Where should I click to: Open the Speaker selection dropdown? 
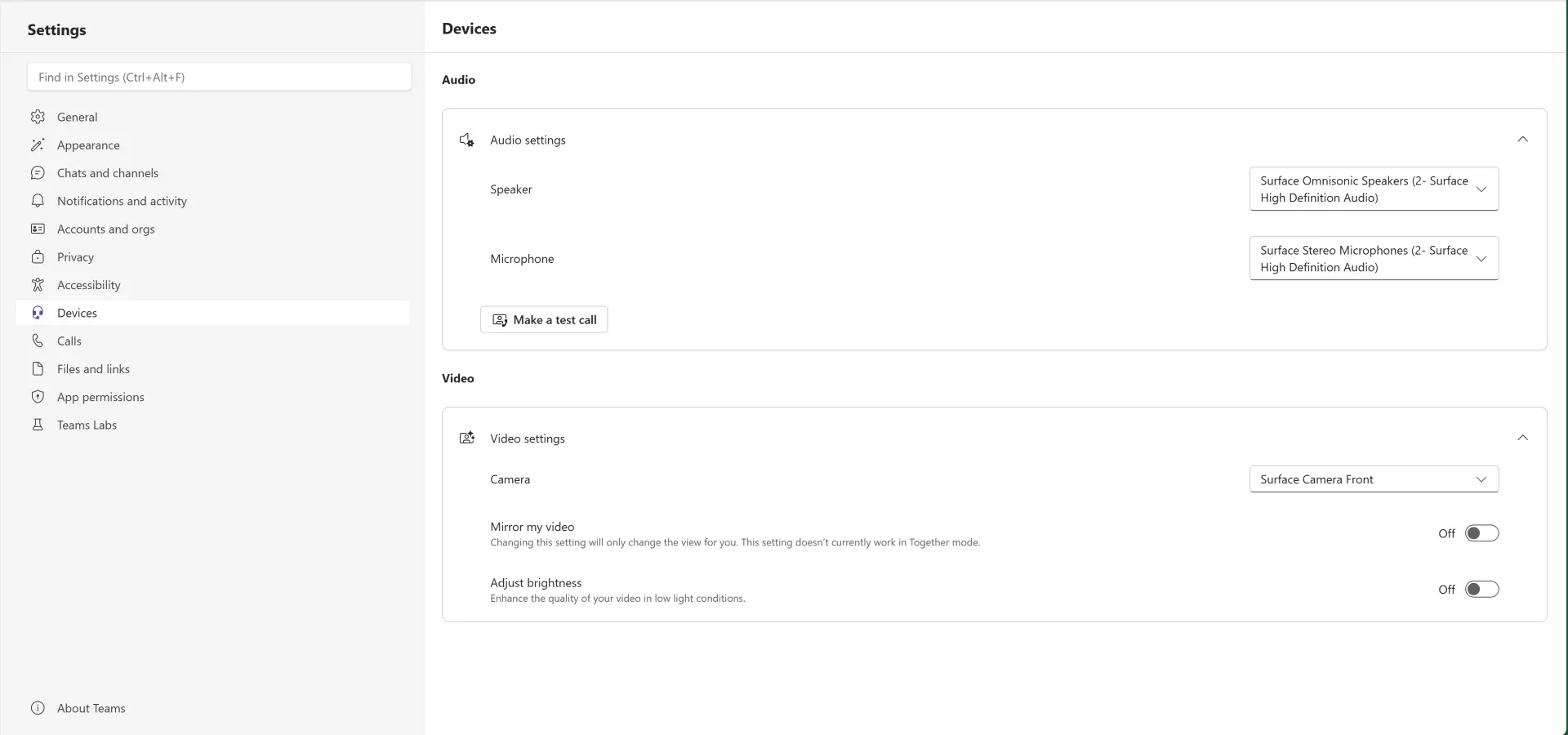coord(1481,189)
